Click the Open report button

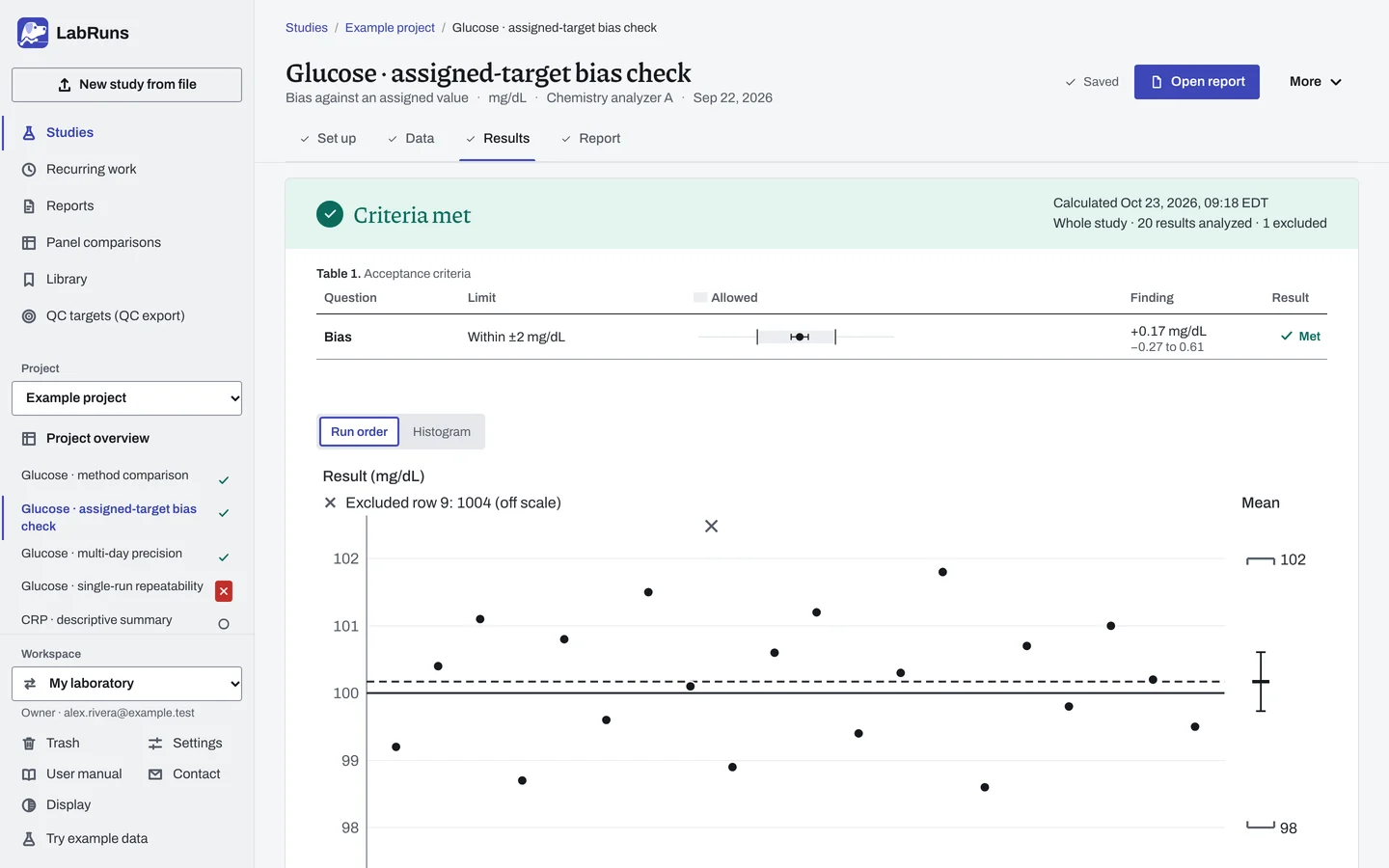coord(1197,82)
